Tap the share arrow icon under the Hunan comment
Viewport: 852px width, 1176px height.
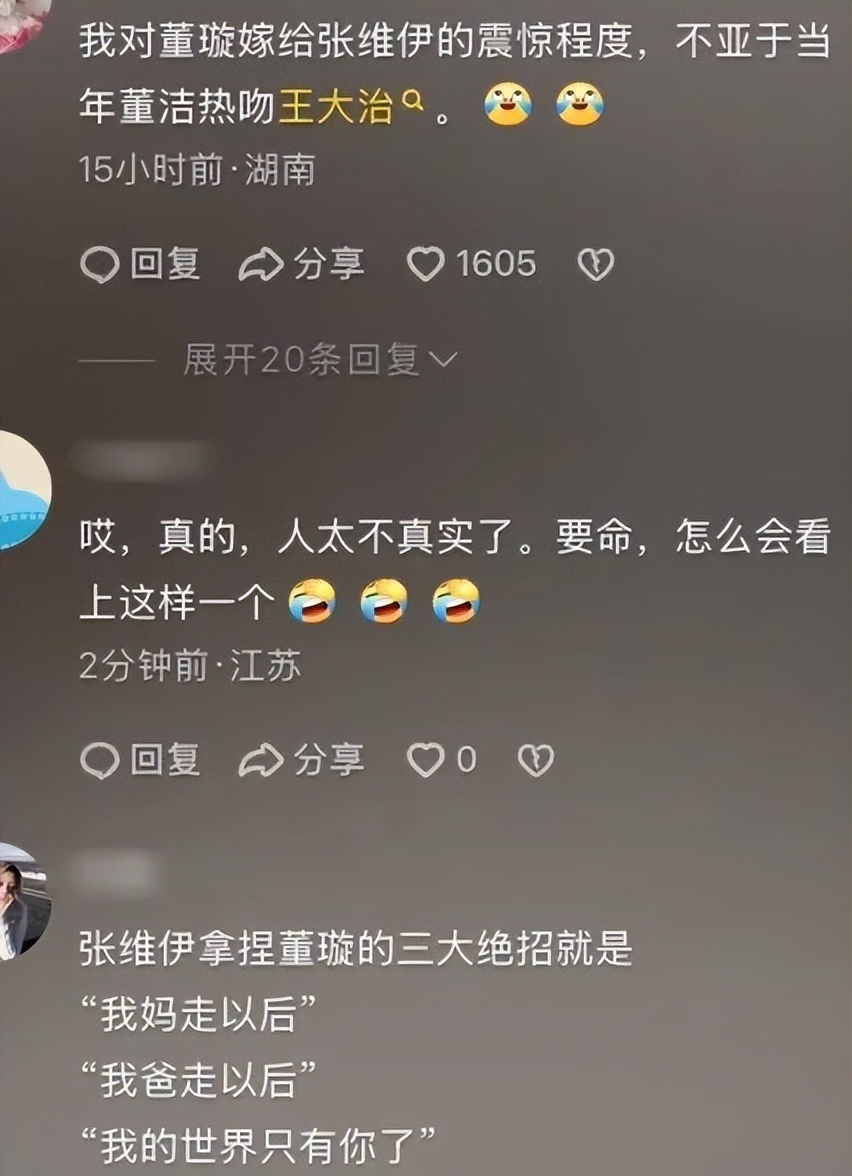point(260,265)
